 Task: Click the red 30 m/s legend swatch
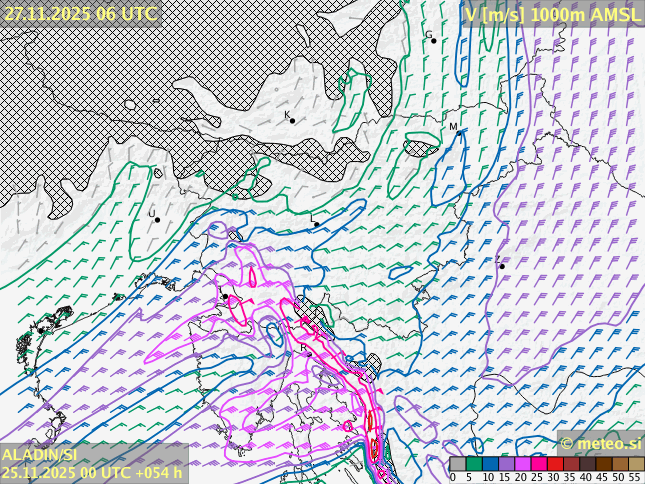(555, 464)
